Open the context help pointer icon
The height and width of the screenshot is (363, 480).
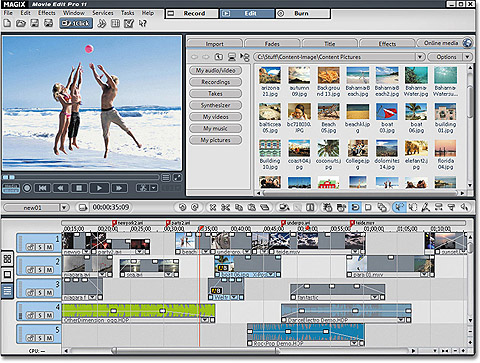(x=143, y=23)
